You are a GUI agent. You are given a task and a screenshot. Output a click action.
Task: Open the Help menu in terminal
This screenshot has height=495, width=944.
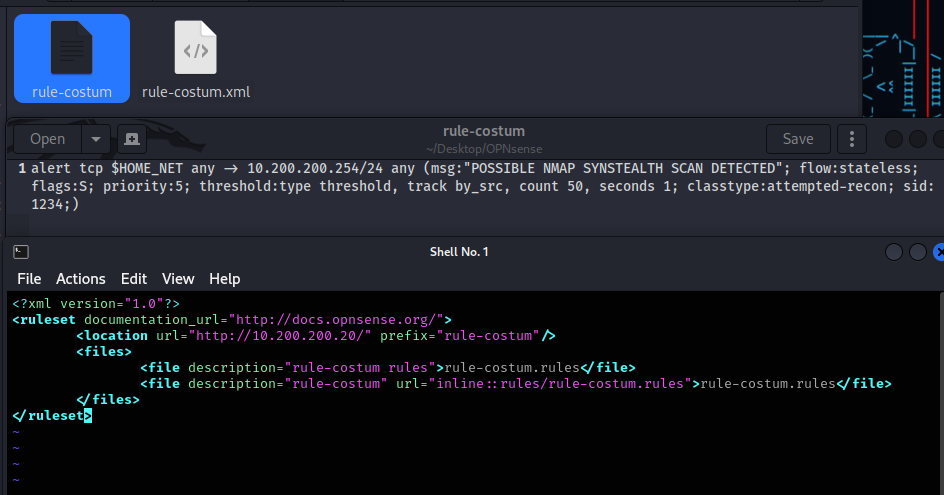tap(225, 279)
